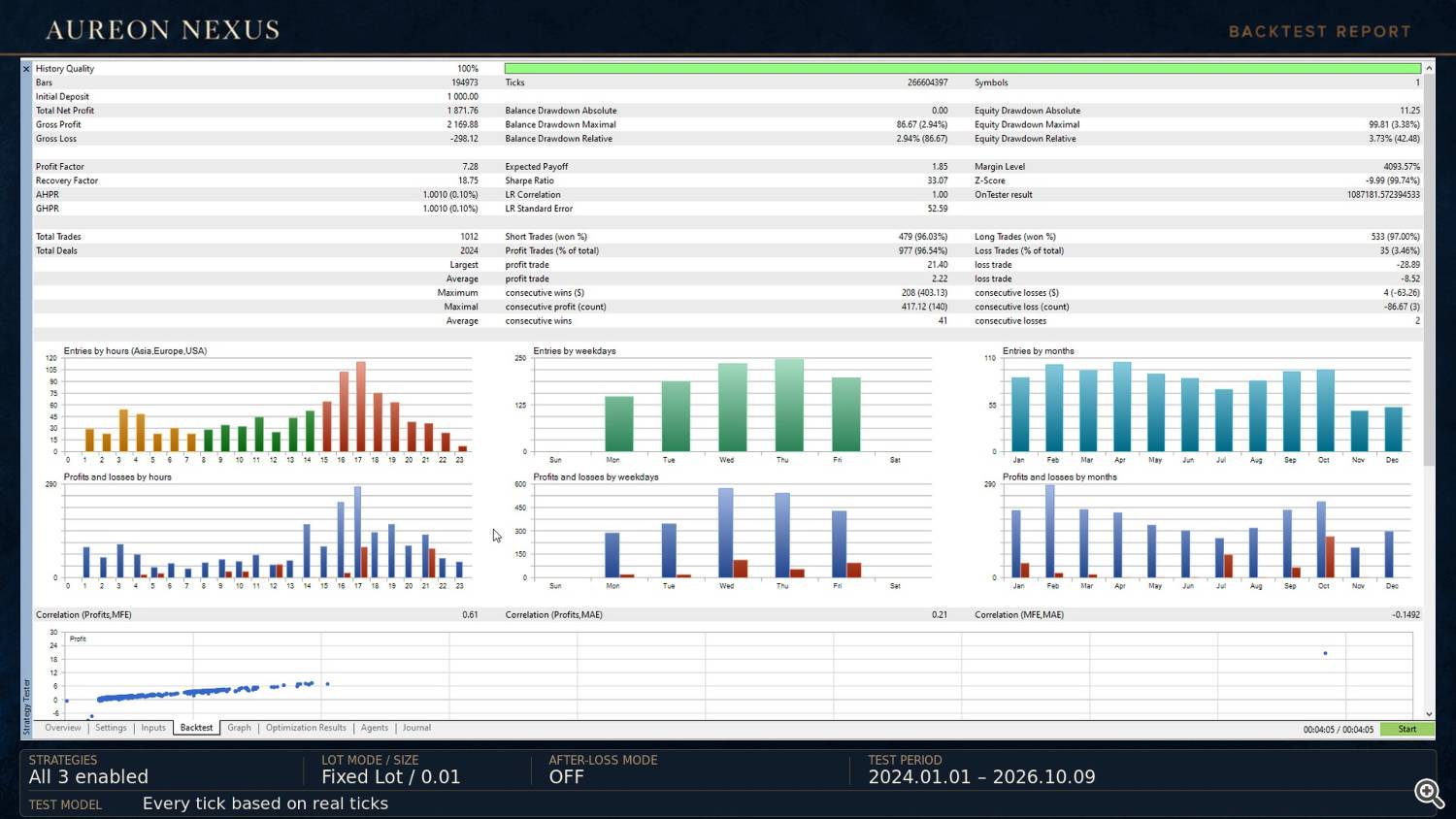The height and width of the screenshot is (819, 1456).
Task: Click the green Start button
Action: tap(1407, 729)
